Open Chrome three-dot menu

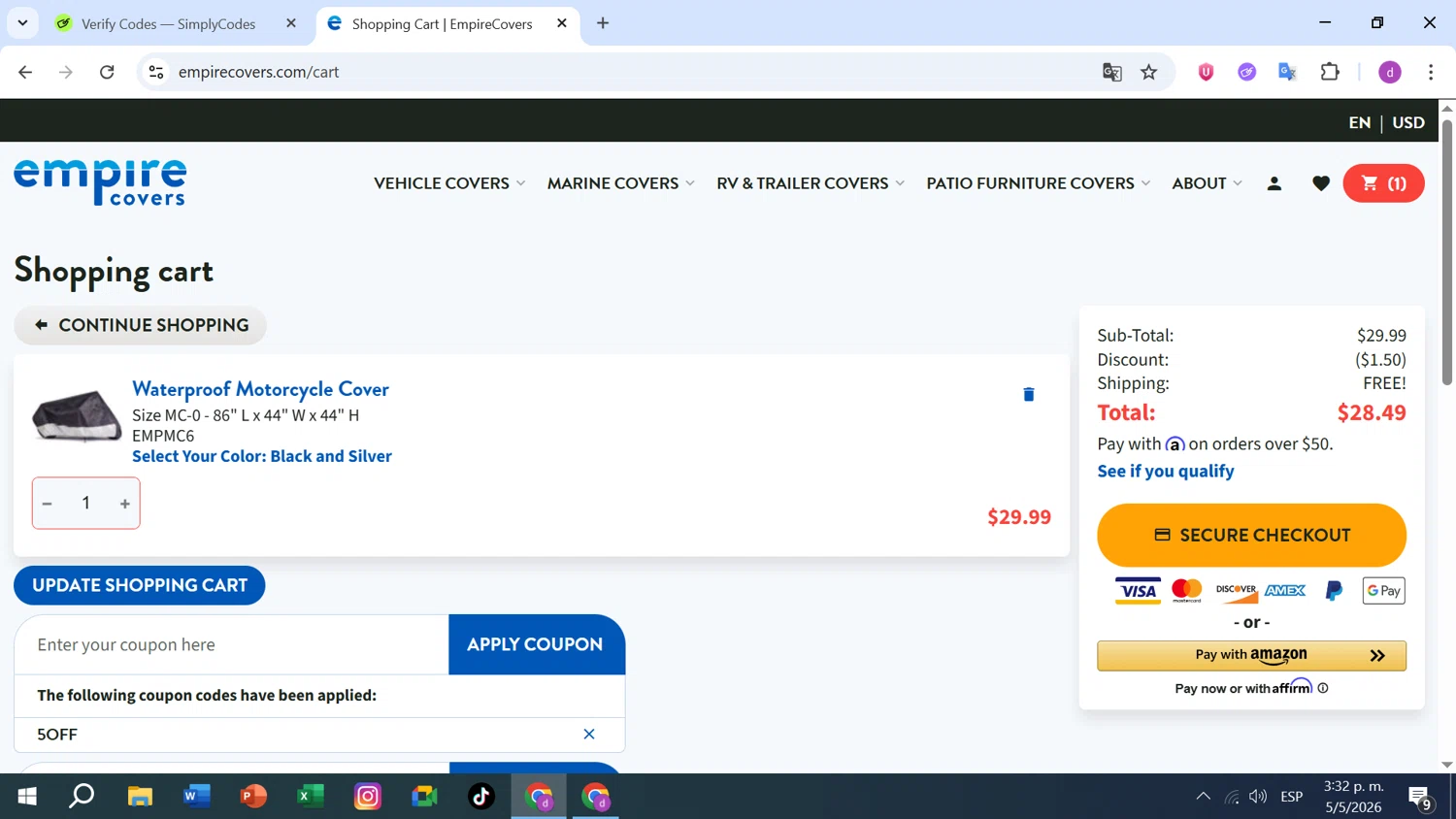click(x=1431, y=72)
